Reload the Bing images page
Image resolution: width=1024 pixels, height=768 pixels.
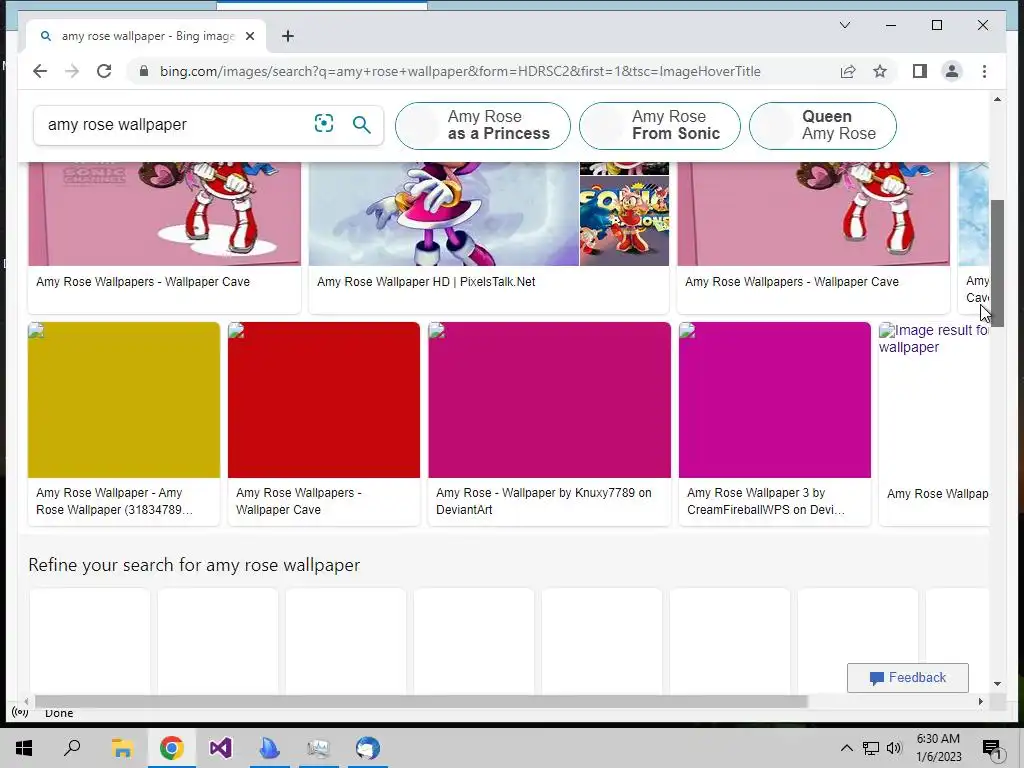104,71
